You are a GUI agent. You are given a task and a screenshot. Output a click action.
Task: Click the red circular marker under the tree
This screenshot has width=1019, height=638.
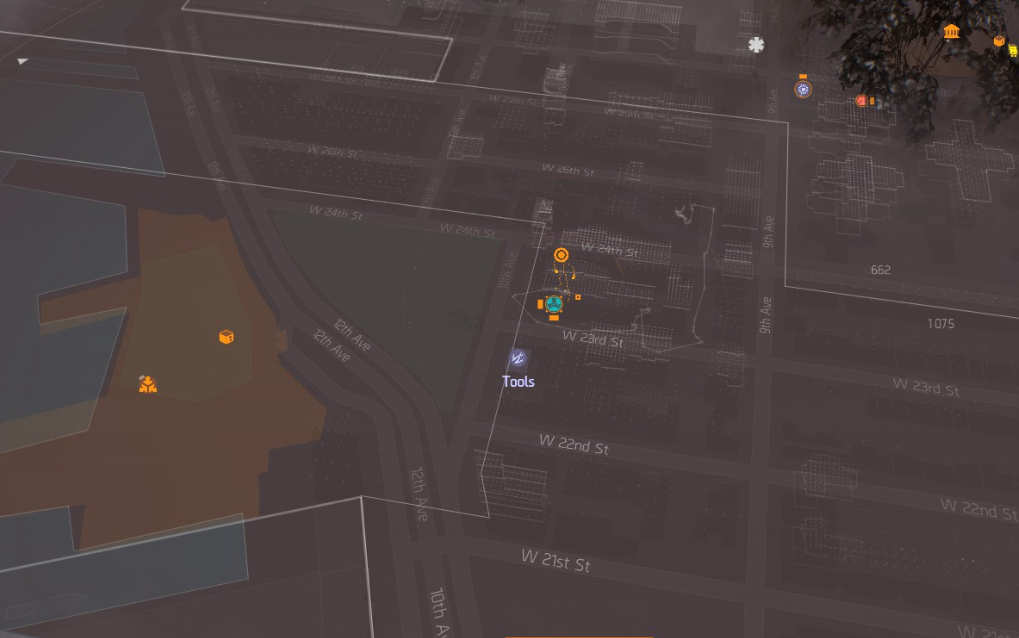(861, 101)
